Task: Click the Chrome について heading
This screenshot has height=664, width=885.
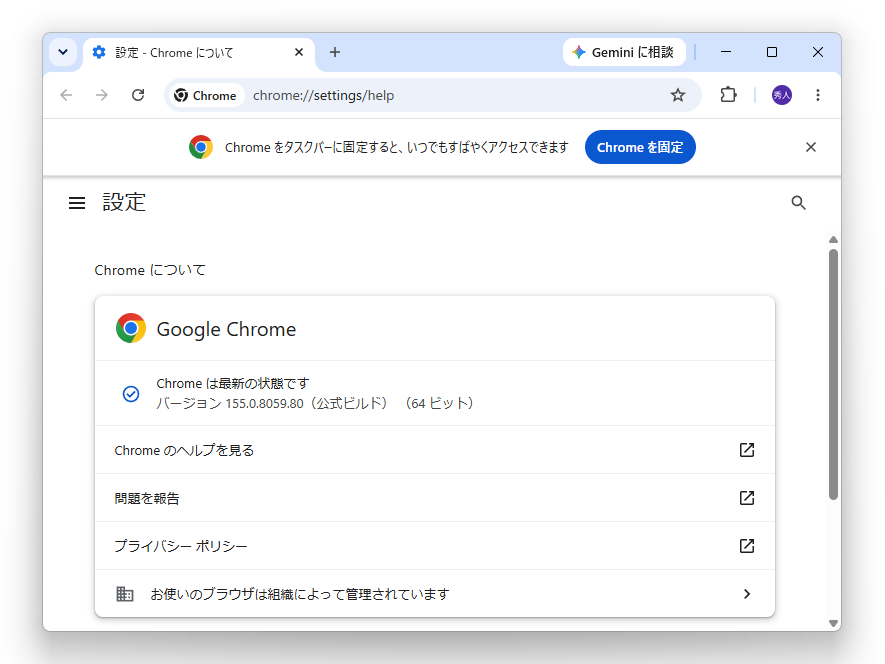Action: pos(150,270)
